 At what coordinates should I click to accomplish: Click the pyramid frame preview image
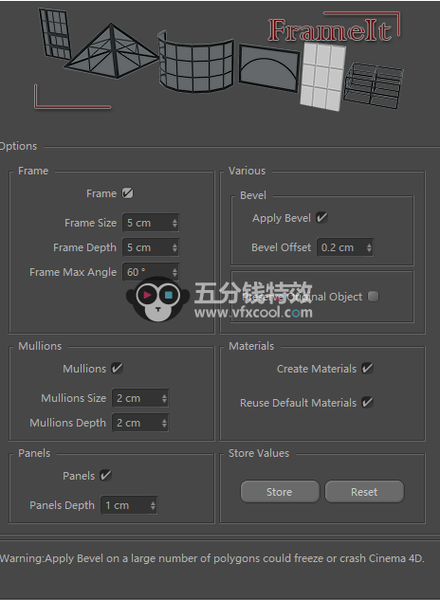111,51
